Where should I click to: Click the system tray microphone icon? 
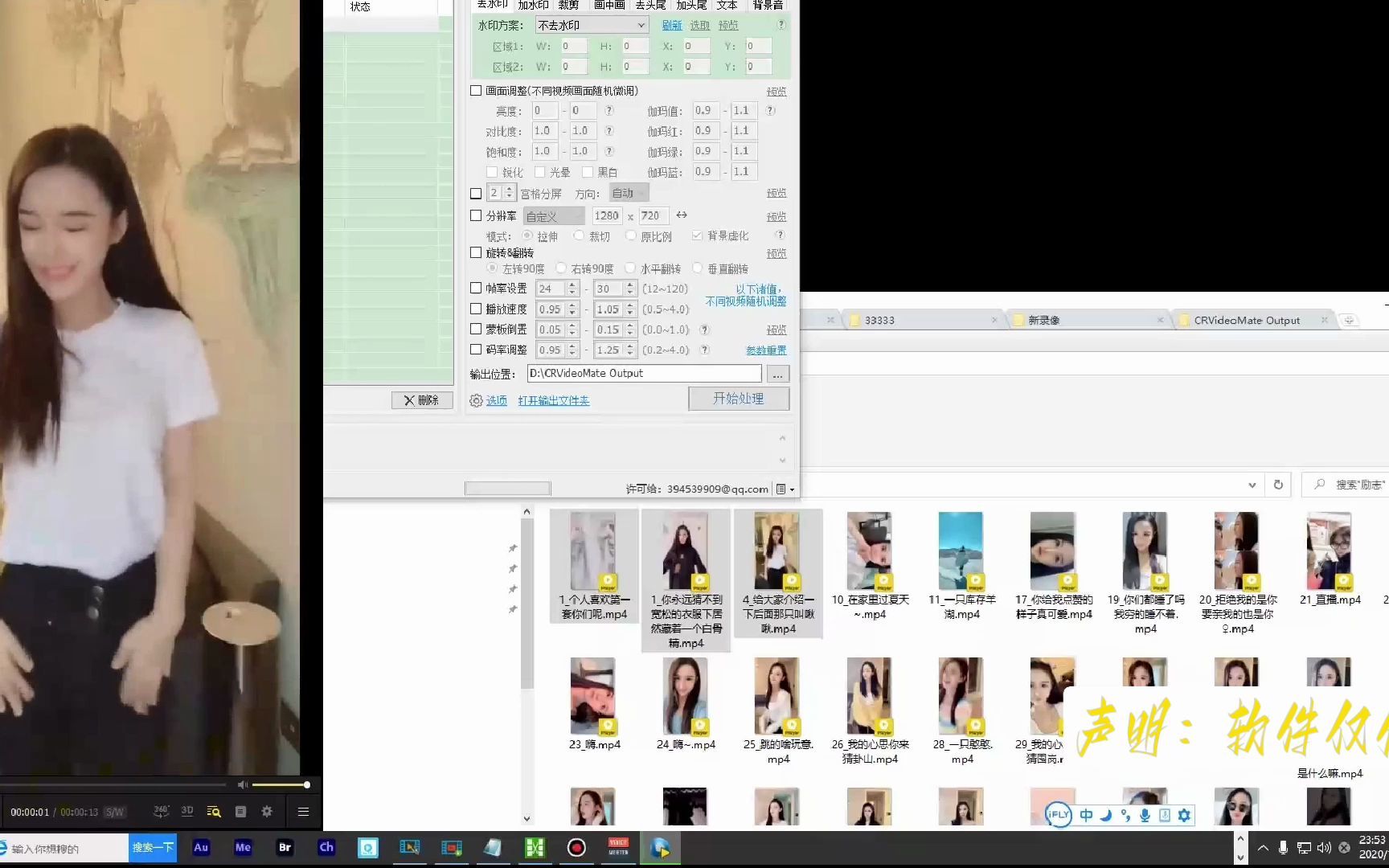pos(1283,848)
